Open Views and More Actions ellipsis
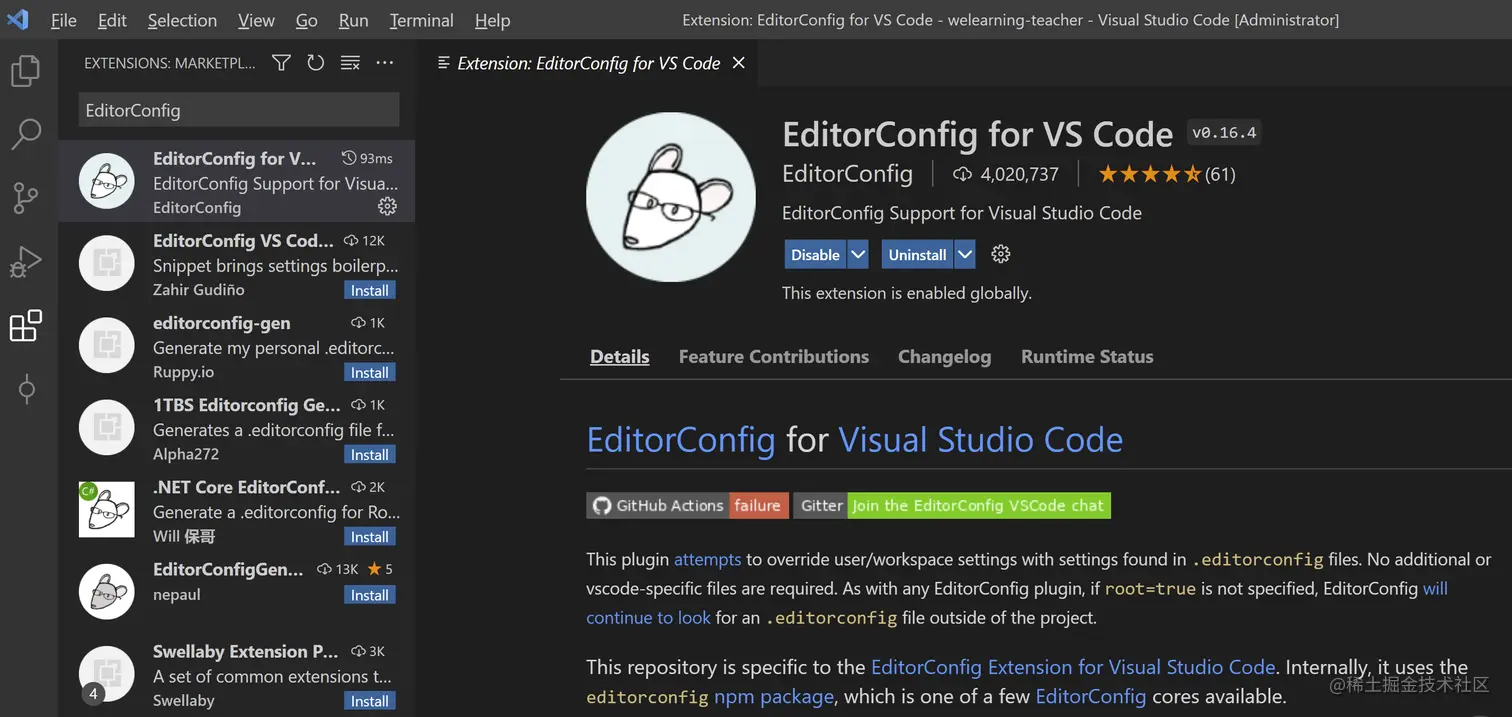The height and width of the screenshot is (717, 1512). pyautogui.click(x=385, y=63)
